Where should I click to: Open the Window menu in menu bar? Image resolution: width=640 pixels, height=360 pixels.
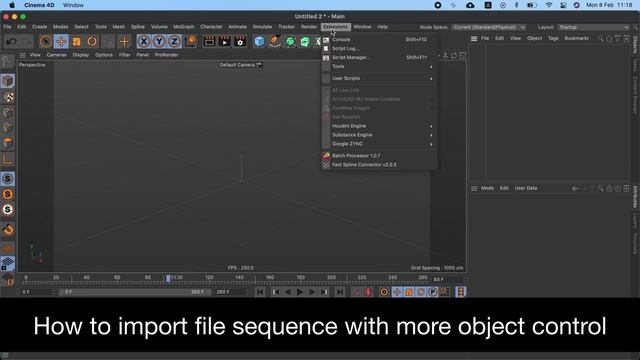[x=362, y=27]
